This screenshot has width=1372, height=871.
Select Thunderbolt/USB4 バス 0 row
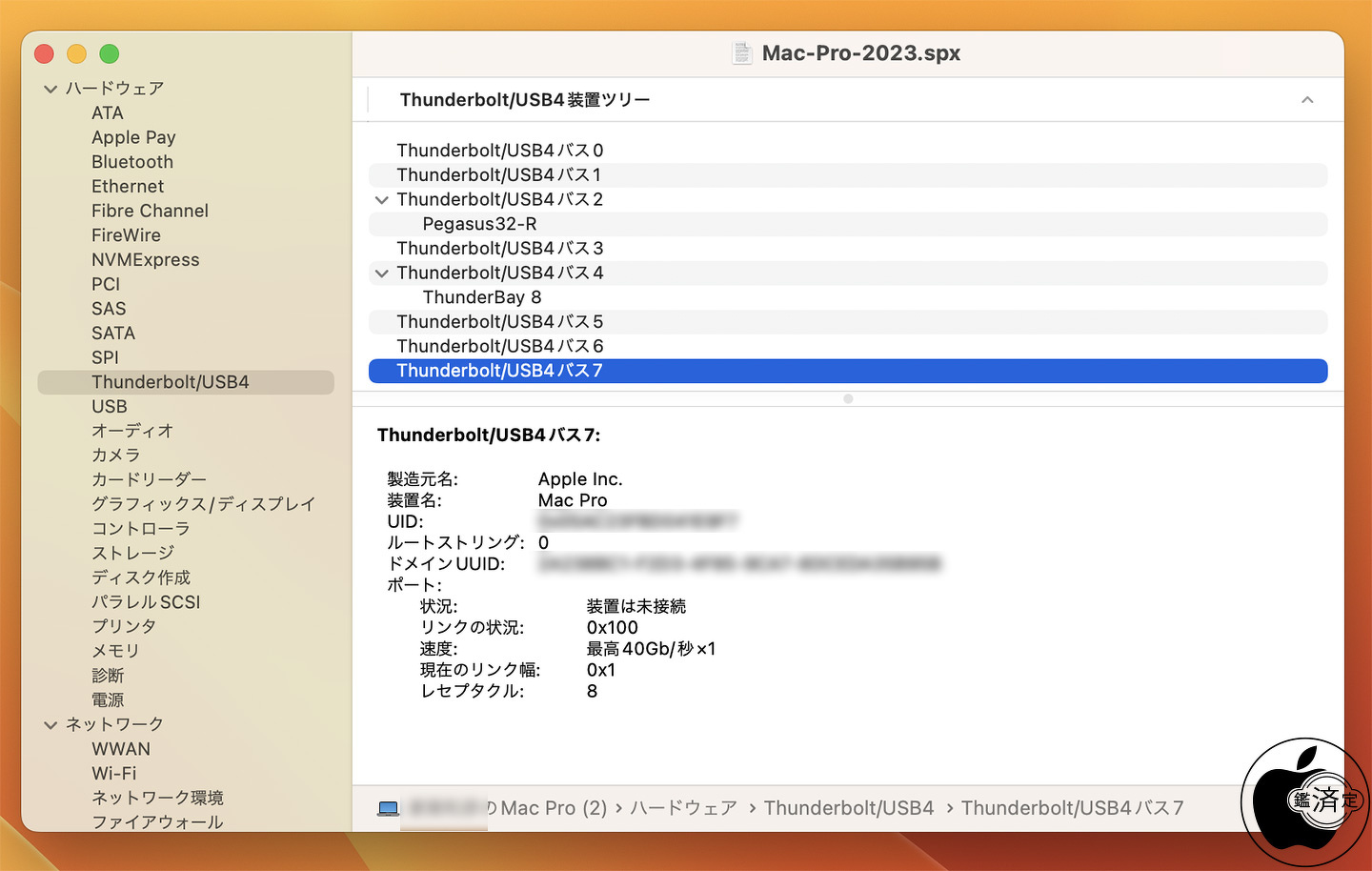pos(499,151)
